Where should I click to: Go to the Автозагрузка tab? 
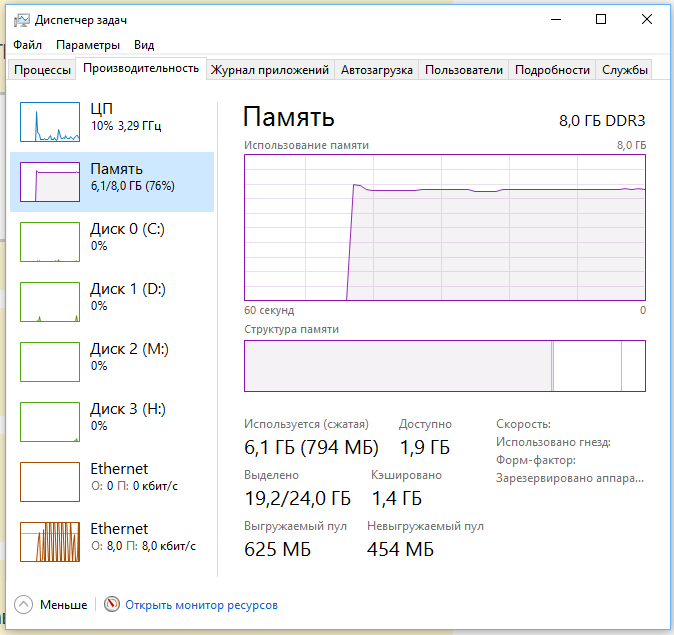[x=377, y=70]
